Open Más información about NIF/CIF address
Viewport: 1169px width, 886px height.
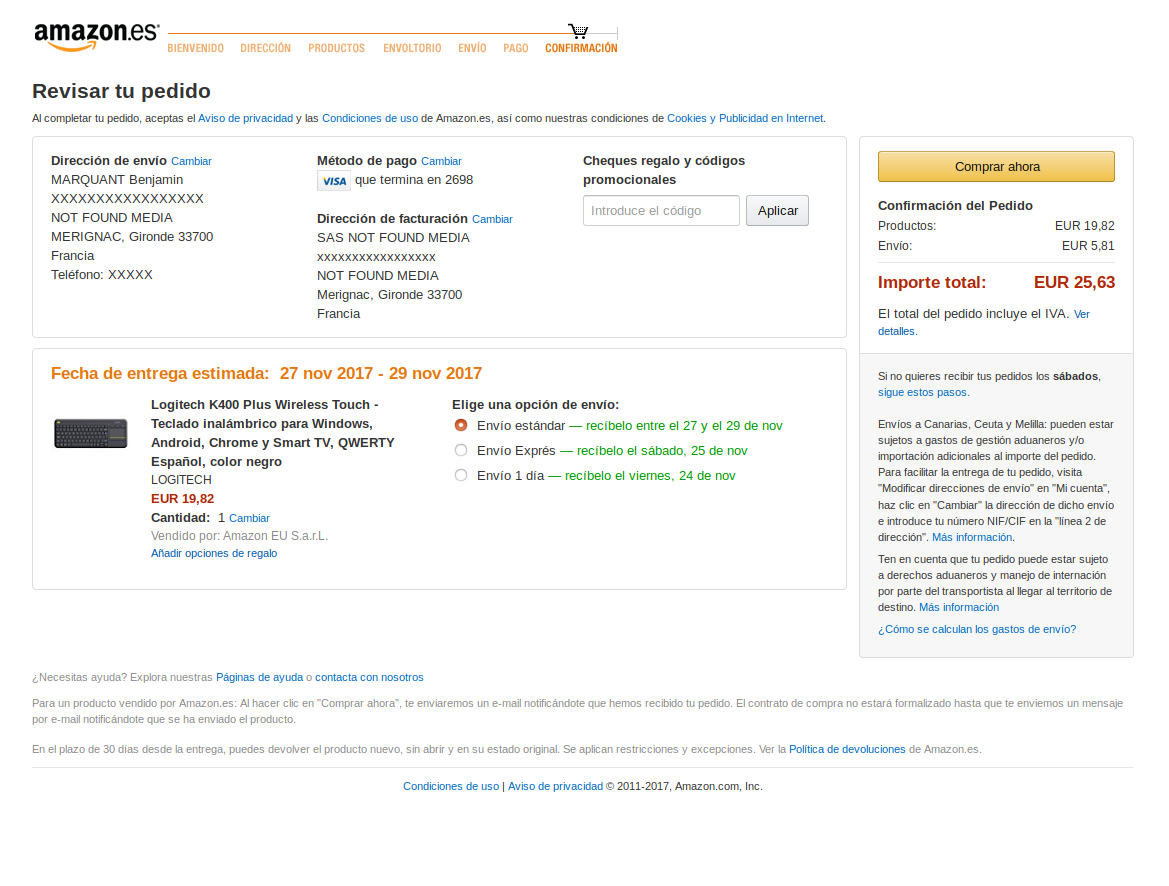pyautogui.click(x=972, y=538)
